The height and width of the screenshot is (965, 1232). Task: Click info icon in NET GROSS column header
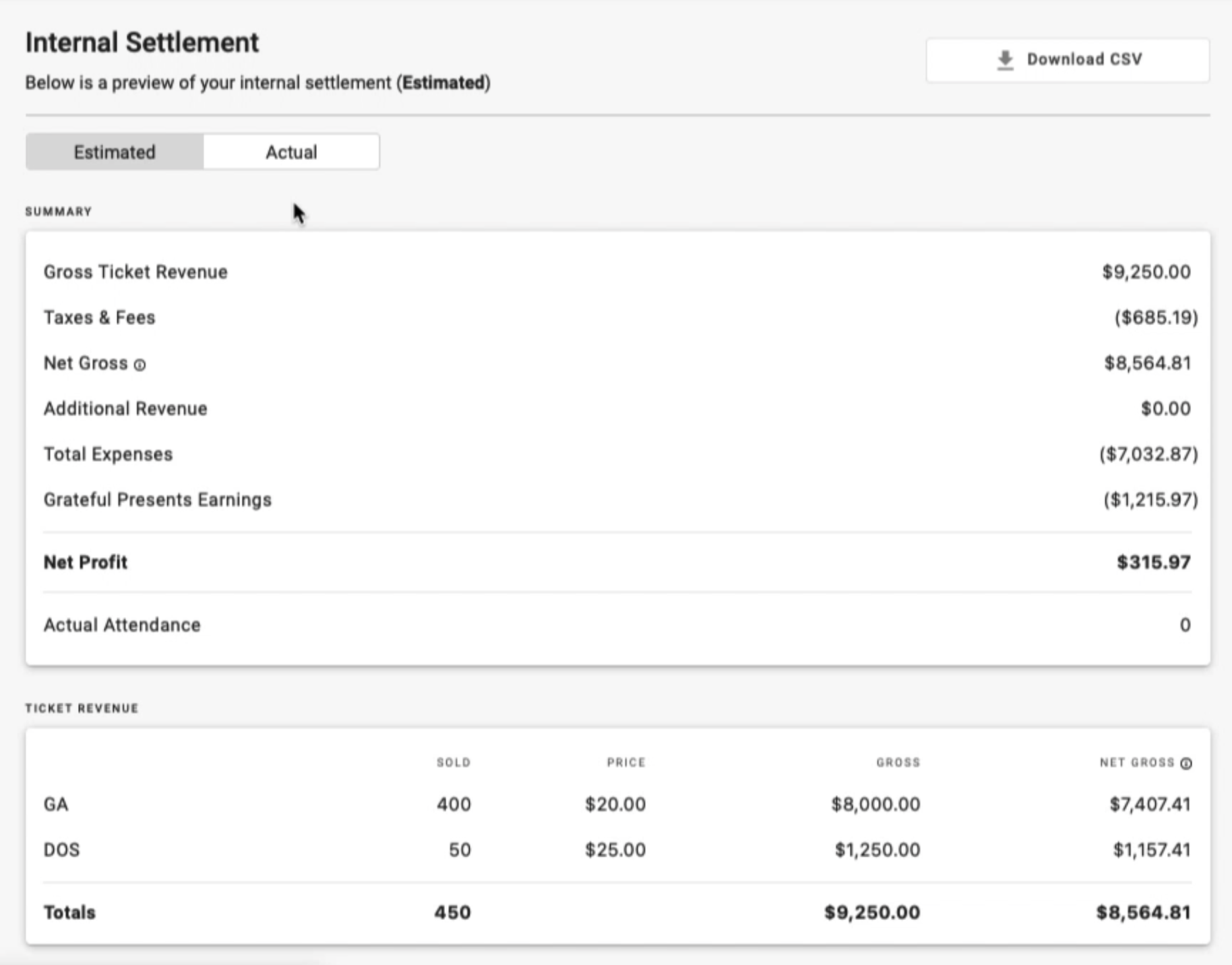(1186, 763)
